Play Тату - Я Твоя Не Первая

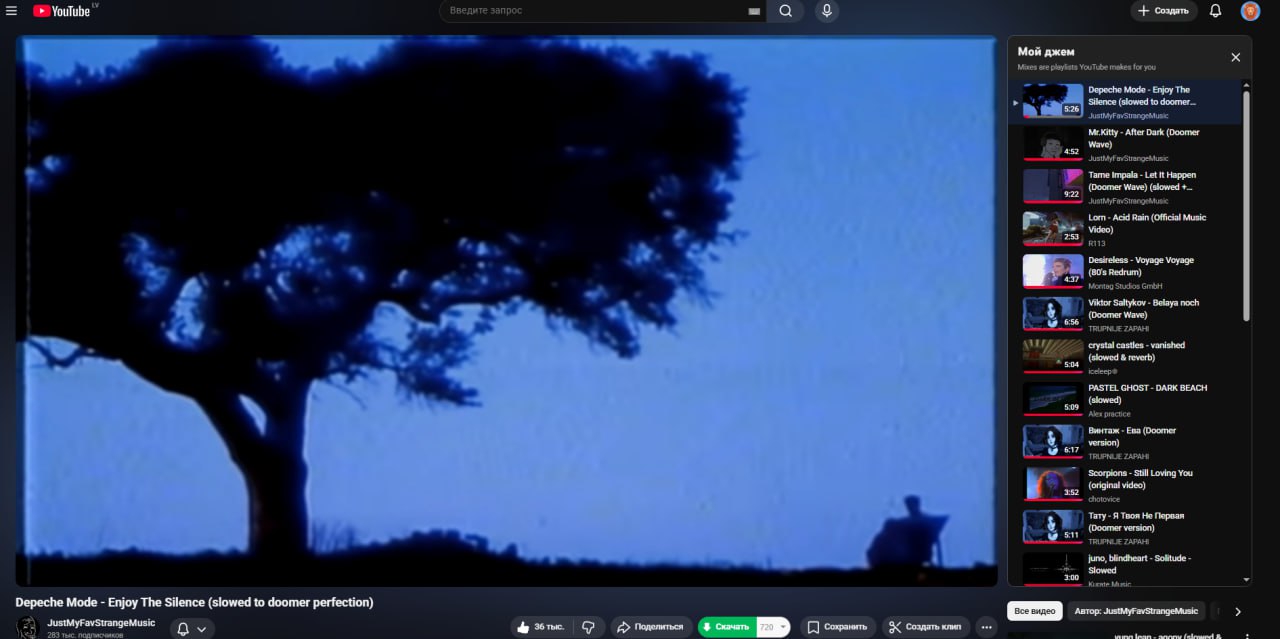click(x=1136, y=521)
